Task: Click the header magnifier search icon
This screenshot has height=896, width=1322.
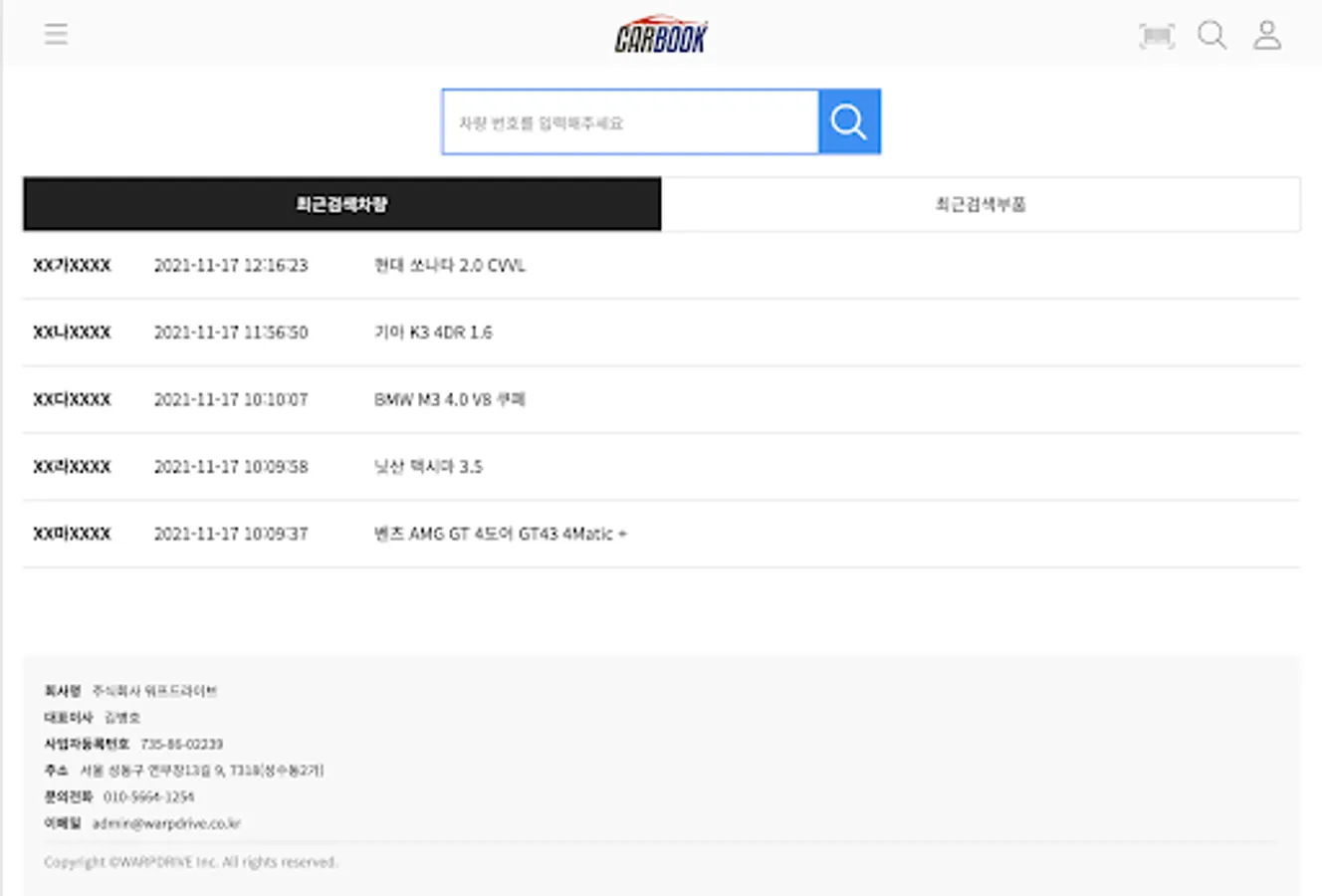Action: [1212, 35]
